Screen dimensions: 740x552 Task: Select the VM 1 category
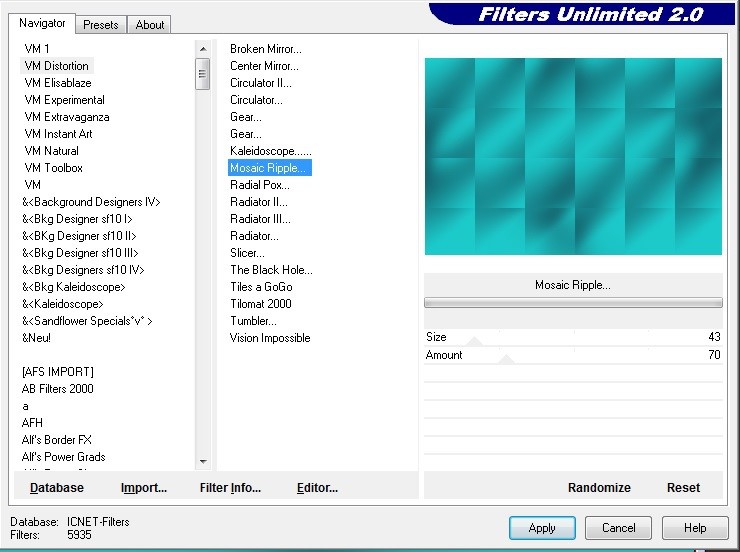37,49
